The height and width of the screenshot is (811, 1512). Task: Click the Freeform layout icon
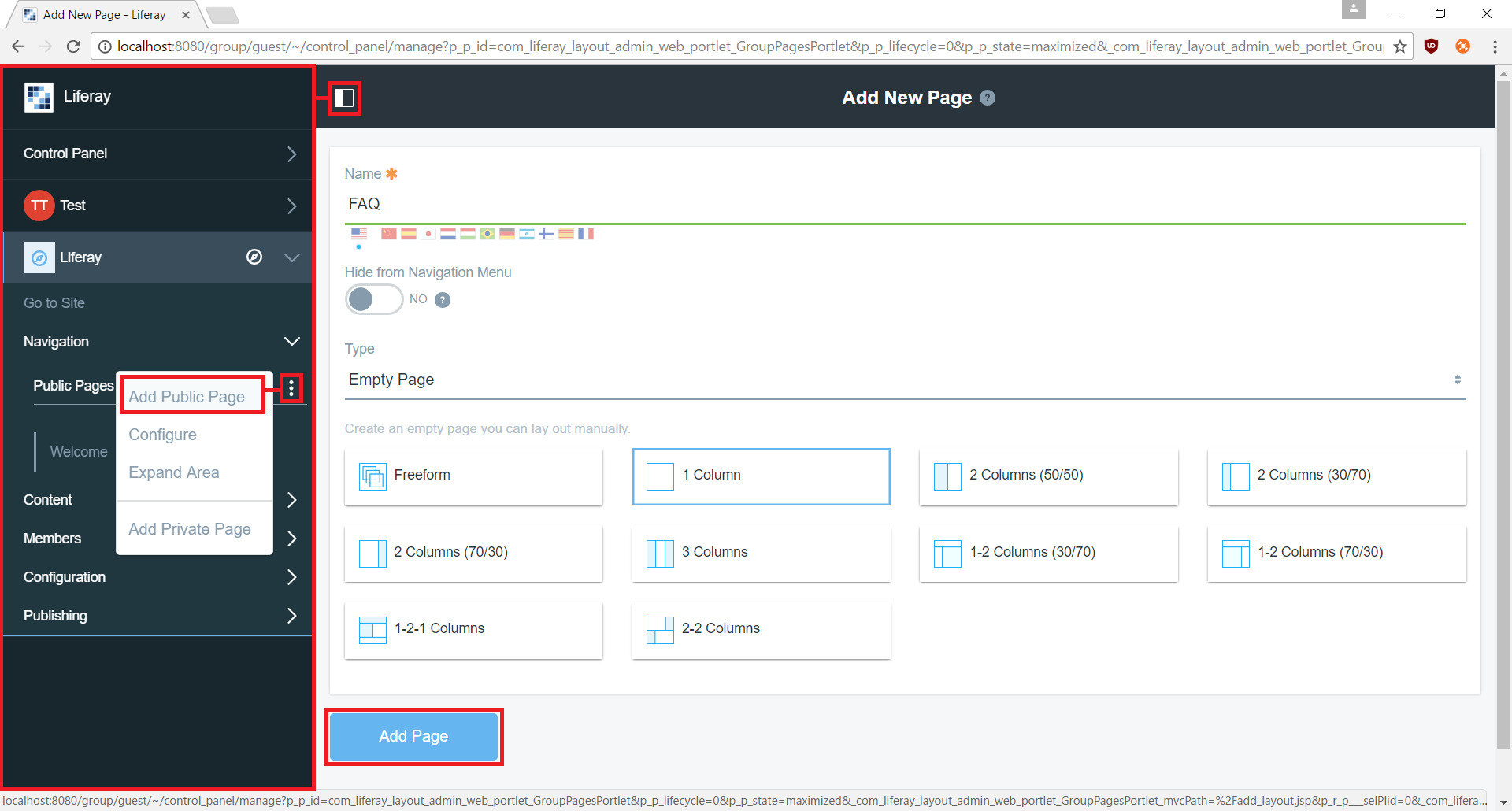point(372,476)
